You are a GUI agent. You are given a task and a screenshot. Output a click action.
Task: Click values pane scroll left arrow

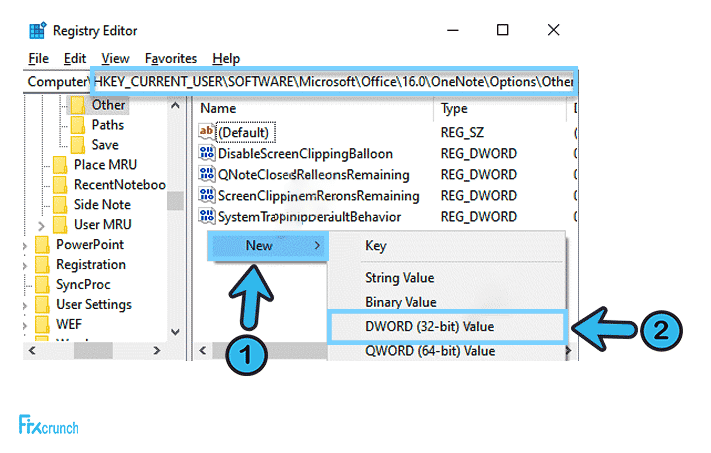click(x=203, y=351)
